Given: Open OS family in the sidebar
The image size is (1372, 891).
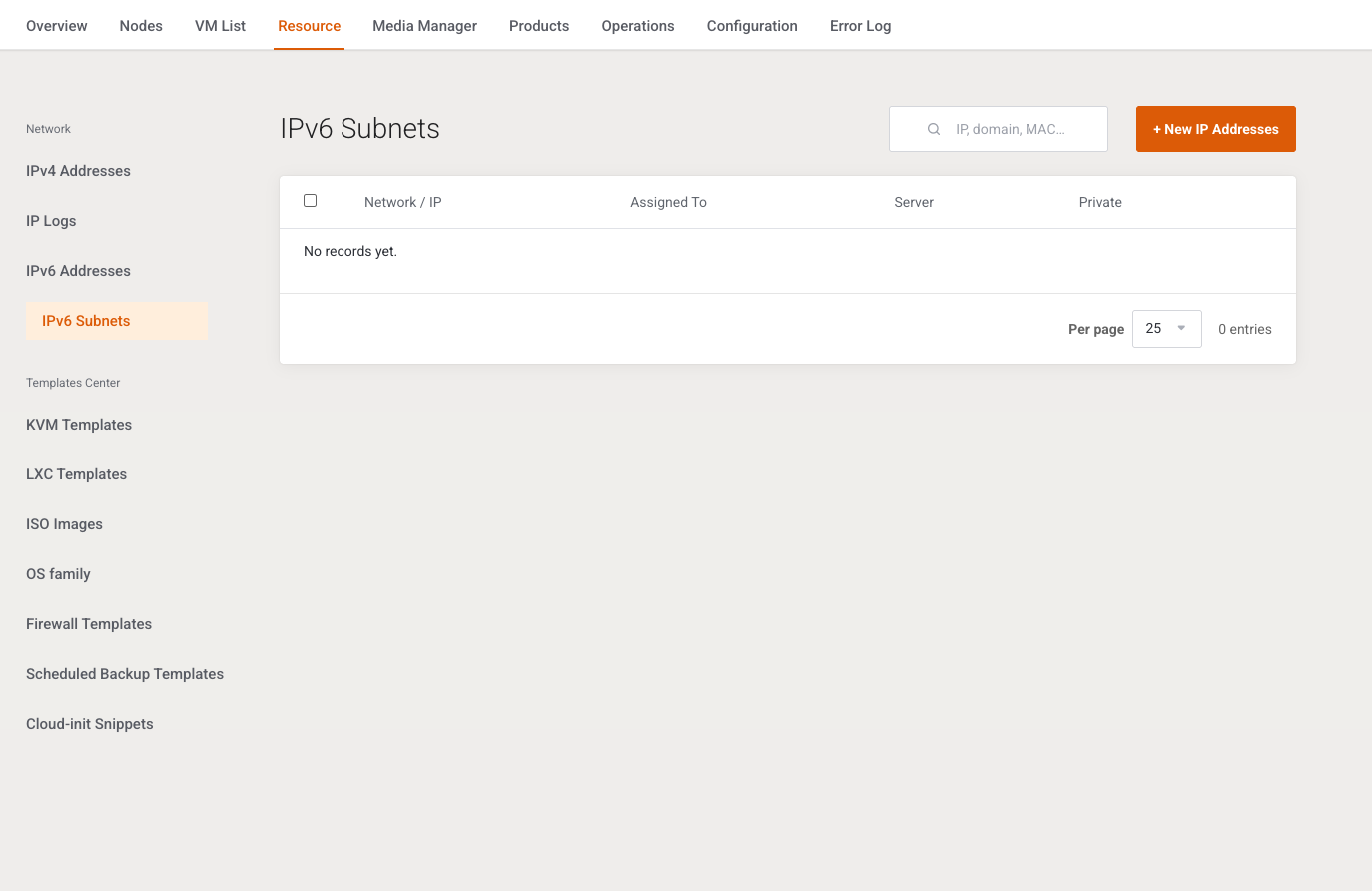Looking at the screenshot, I should [x=58, y=574].
